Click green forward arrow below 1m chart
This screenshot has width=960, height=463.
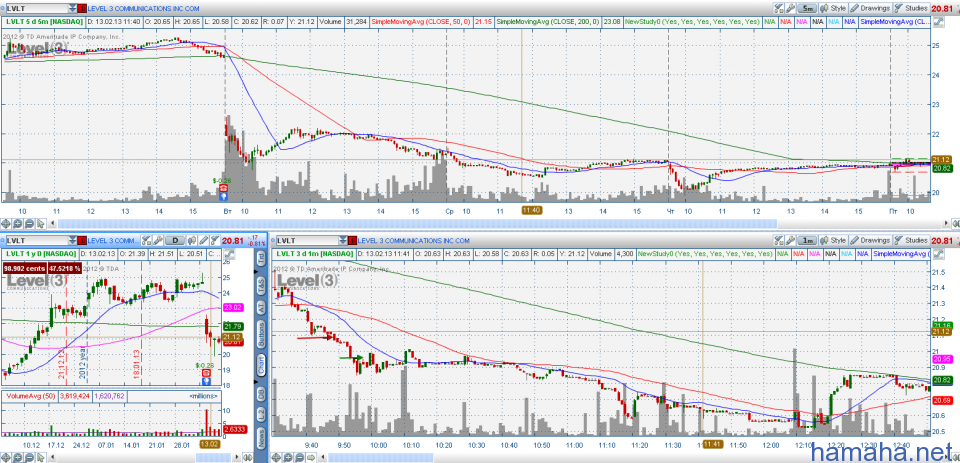(311, 457)
